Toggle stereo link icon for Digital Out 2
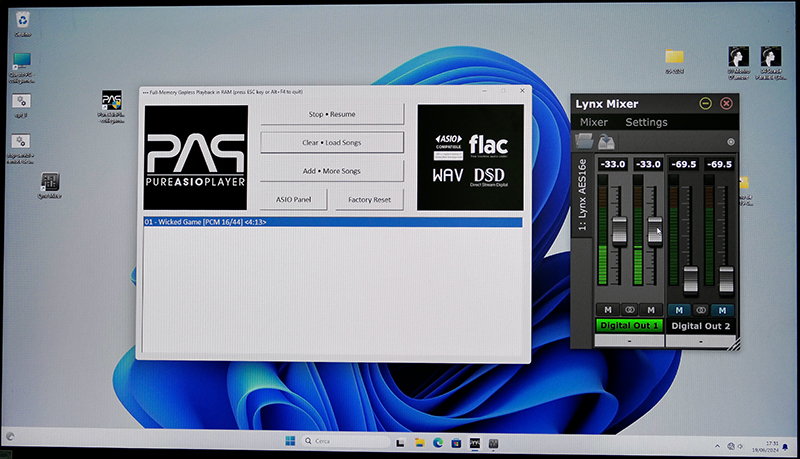The height and width of the screenshot is (459, 800). pyautogui.click(x=701, y=310)
